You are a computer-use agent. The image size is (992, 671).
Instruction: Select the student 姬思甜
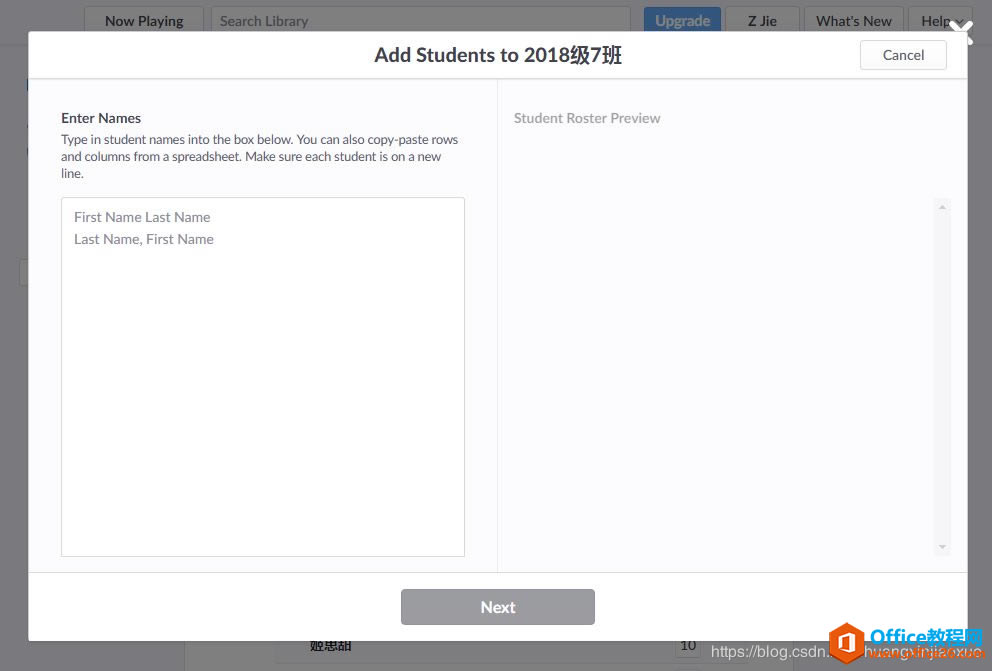coord(330,645)
